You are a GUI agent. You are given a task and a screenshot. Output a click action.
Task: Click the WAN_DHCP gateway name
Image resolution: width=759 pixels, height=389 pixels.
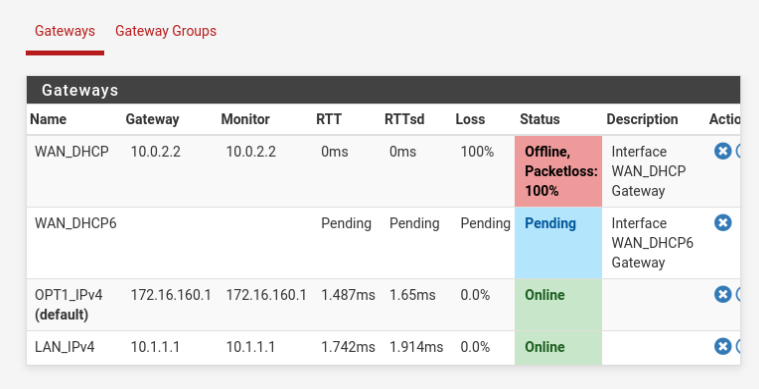(x=72, y=152)
